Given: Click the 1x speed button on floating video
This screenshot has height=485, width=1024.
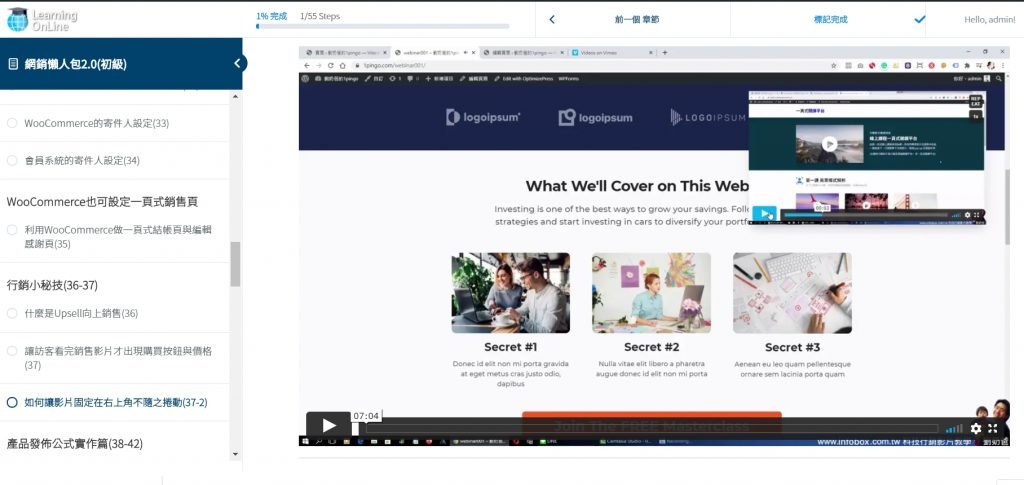Looking at the screenshot, I should tap(976, 116).
